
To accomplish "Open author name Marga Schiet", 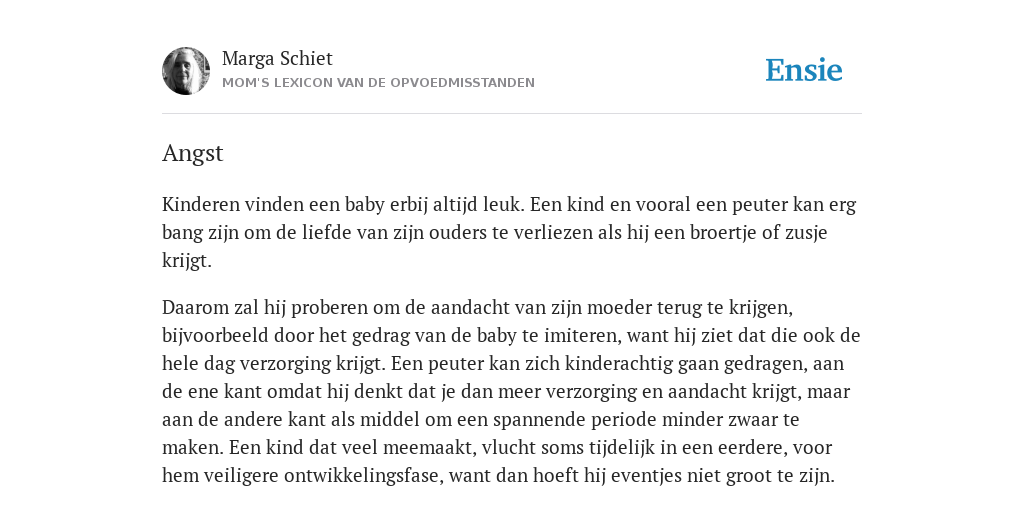I will pos(278,58).
